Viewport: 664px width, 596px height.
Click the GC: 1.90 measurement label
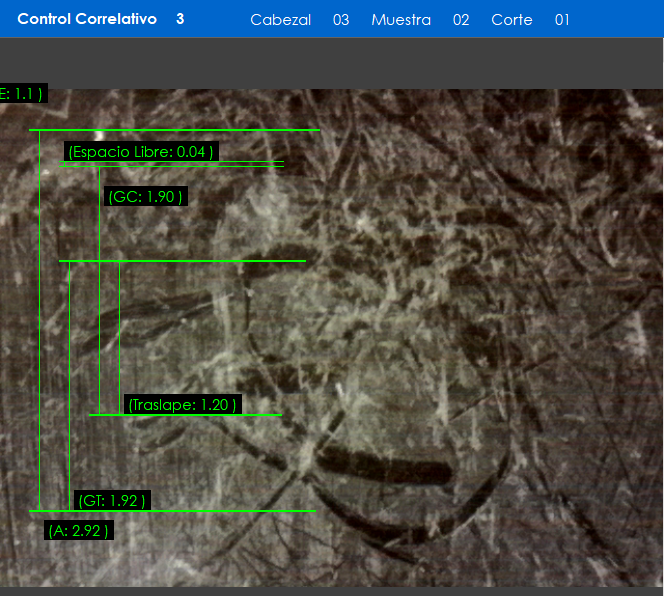tap(145, 197)
